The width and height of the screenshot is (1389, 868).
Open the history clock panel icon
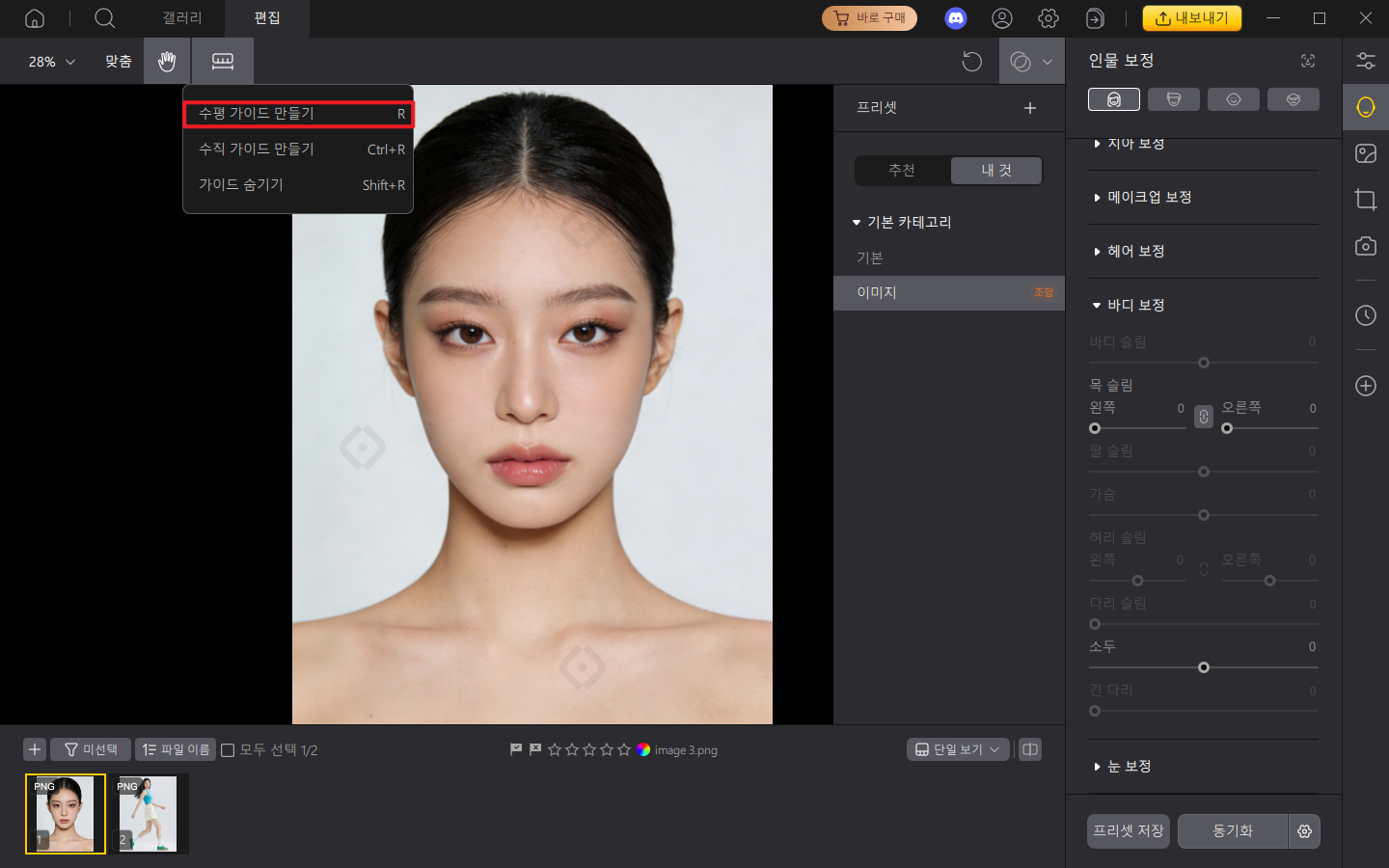coord(1365,315)
